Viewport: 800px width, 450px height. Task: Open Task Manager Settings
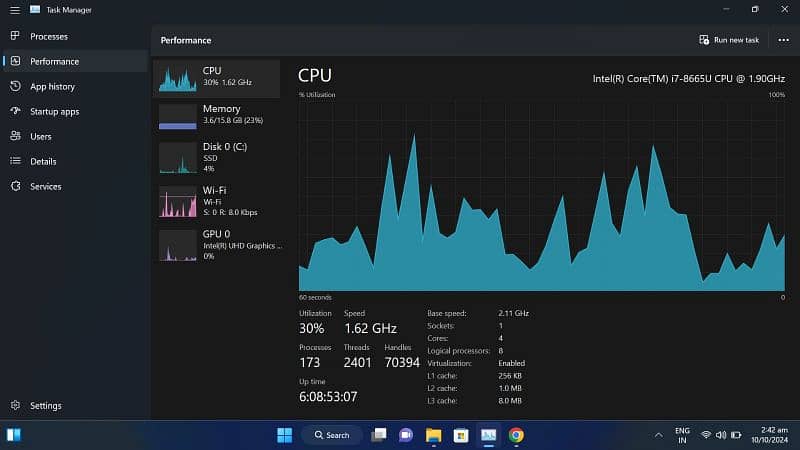pyautogui.click(x=45, y=406)
